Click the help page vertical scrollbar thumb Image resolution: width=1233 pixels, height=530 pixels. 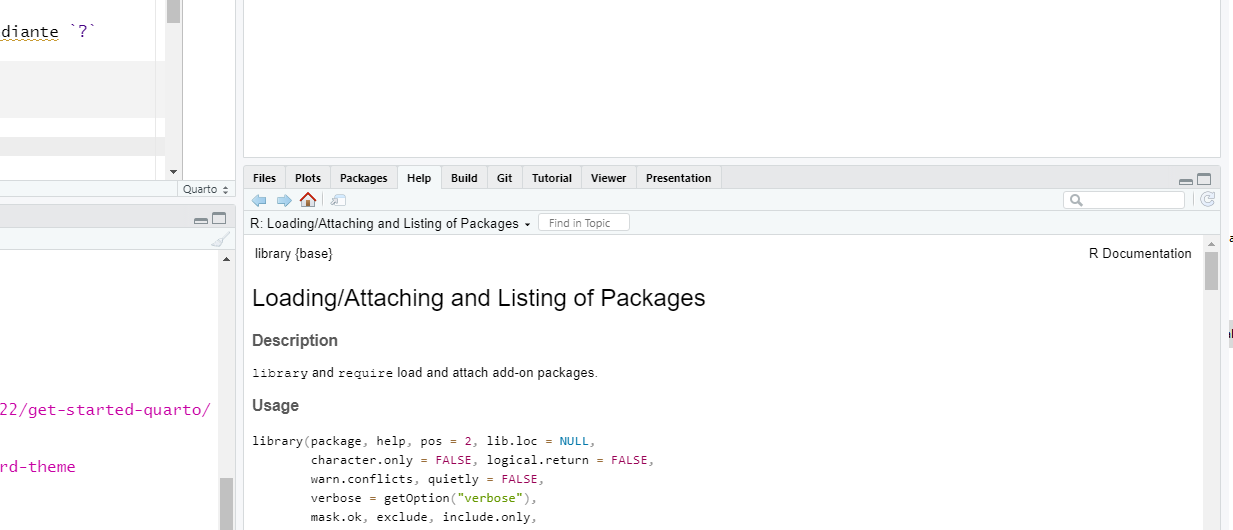[x=1211, y=271]
